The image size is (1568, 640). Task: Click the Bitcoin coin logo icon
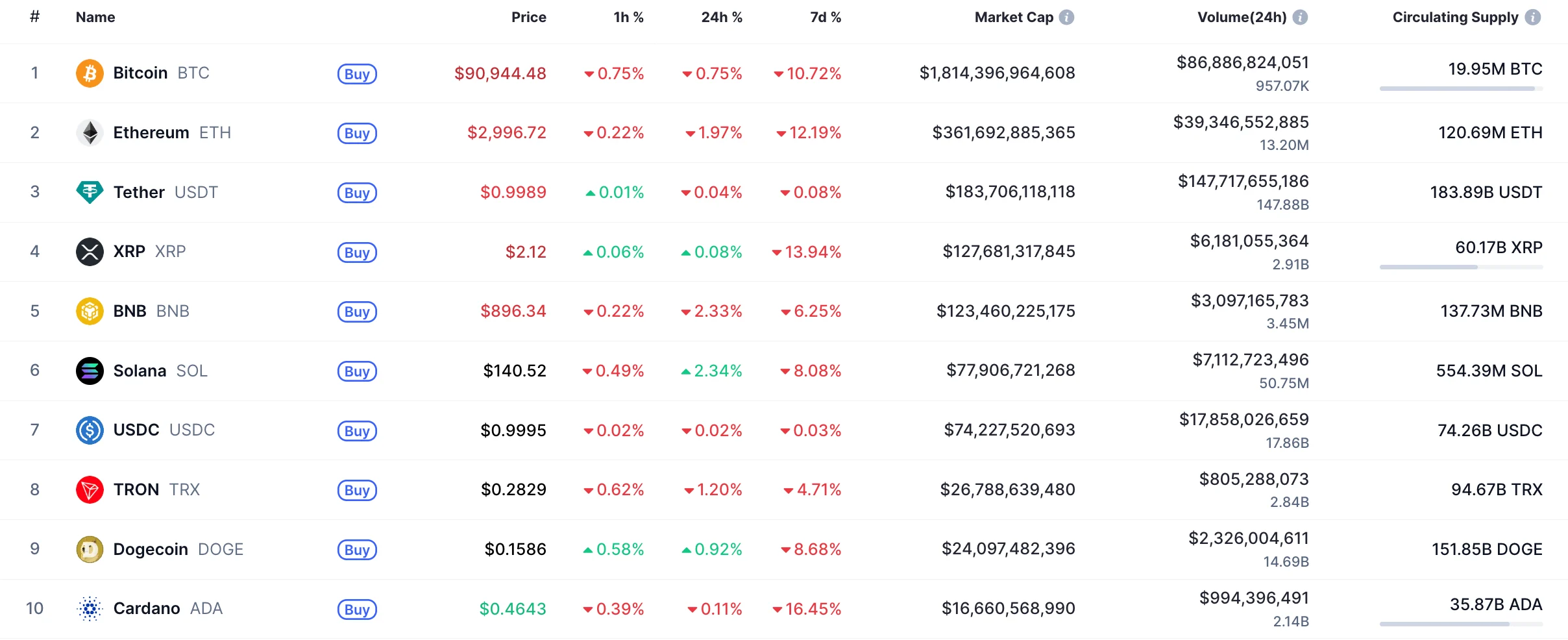click(90, 73)
